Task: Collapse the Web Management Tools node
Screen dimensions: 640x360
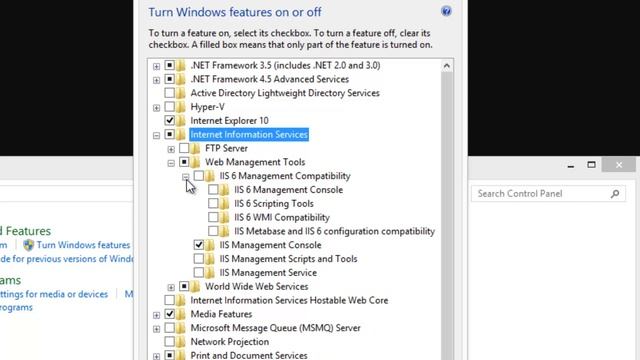Action: coord(171,163)
